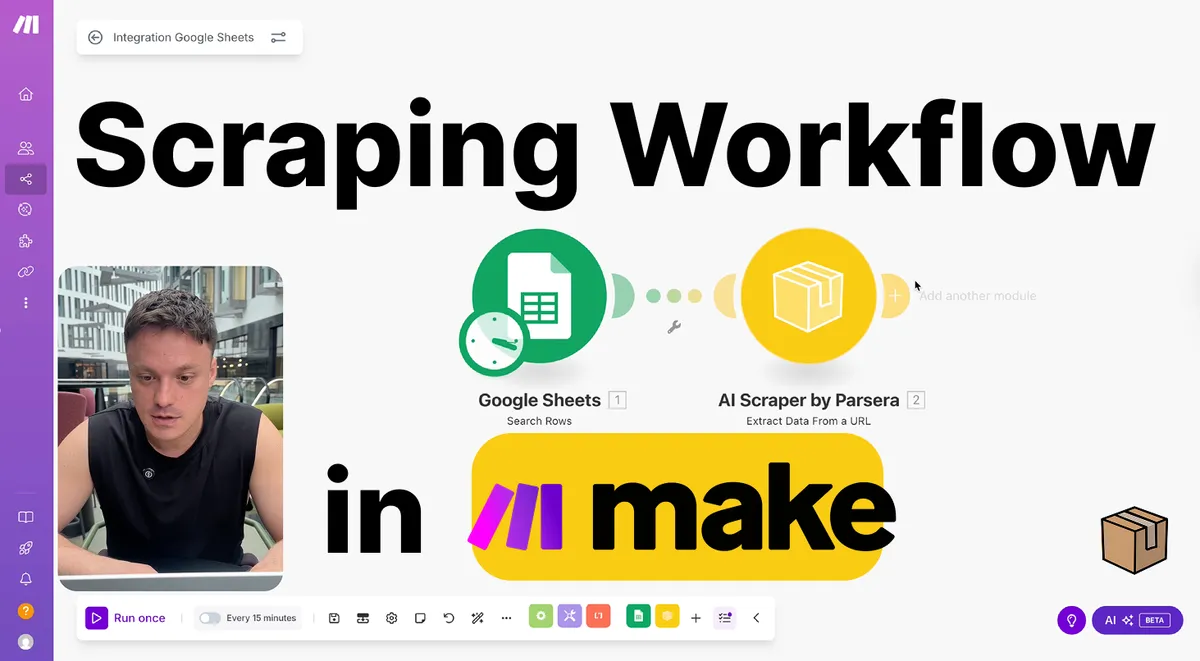Open scenario settings via the gear icon

pyautogui.click(x=390, y=618)
